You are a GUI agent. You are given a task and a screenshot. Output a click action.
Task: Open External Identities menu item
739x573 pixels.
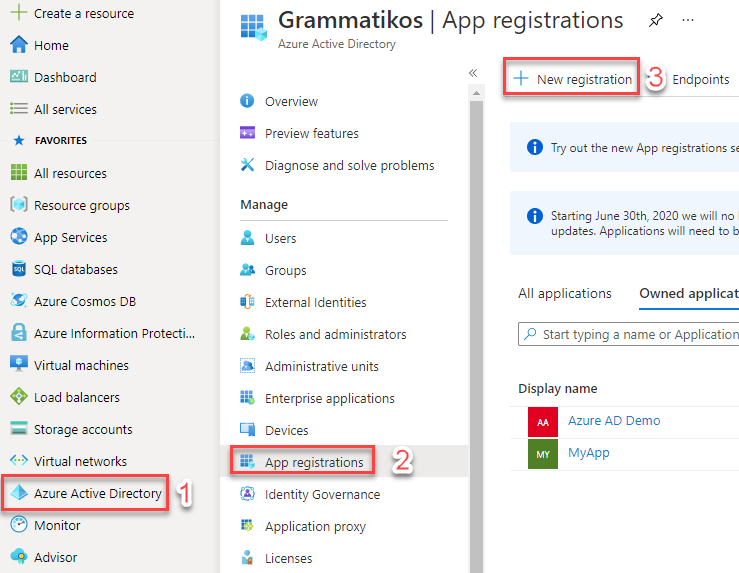point(343,302)
